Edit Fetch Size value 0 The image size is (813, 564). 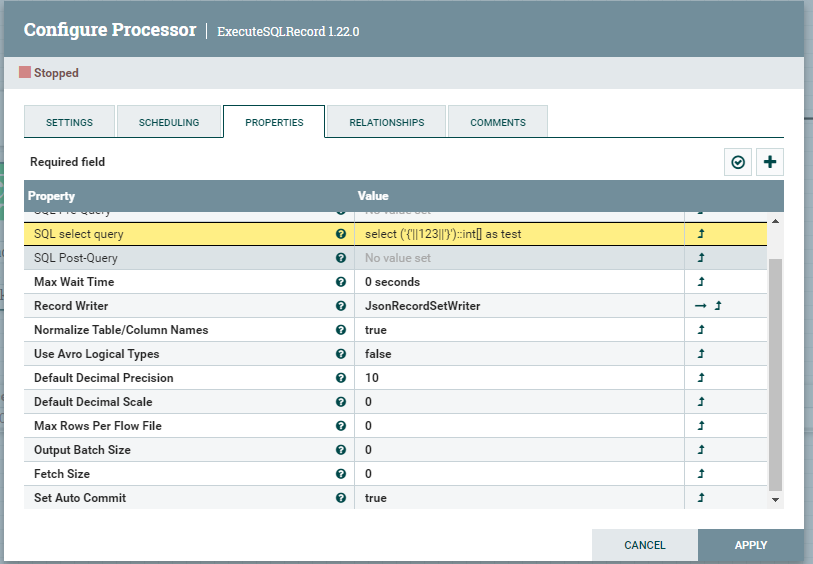[520, 473]
